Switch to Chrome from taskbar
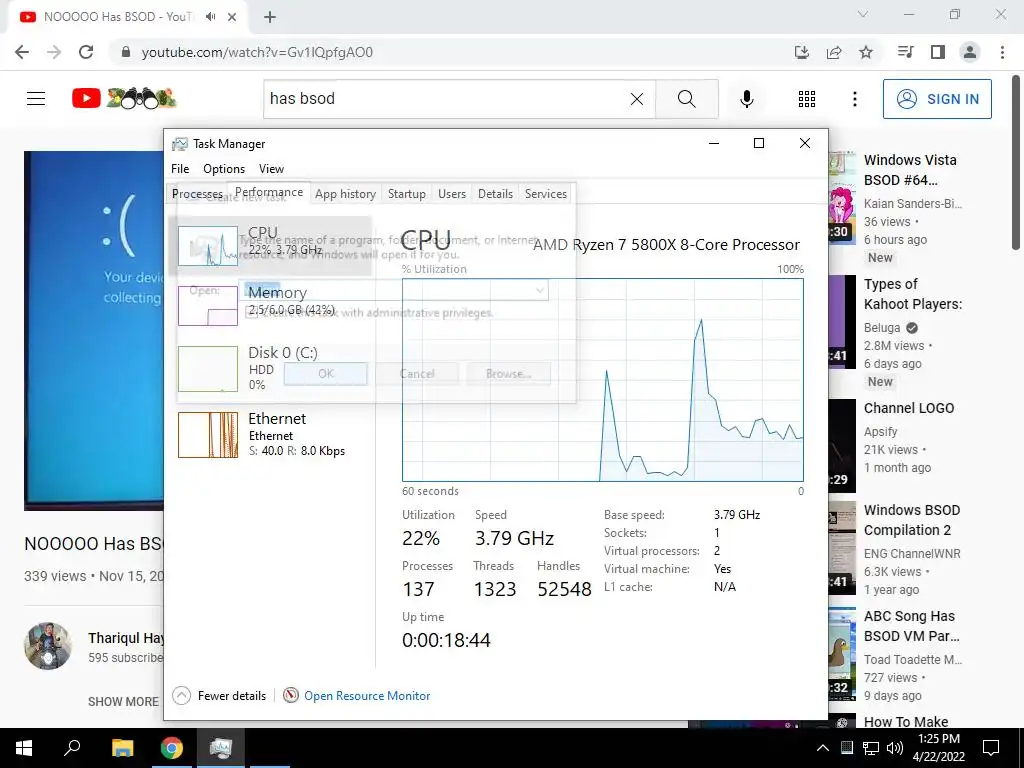The width and height of the screenshot is (1024, 768). click(172, 748)
